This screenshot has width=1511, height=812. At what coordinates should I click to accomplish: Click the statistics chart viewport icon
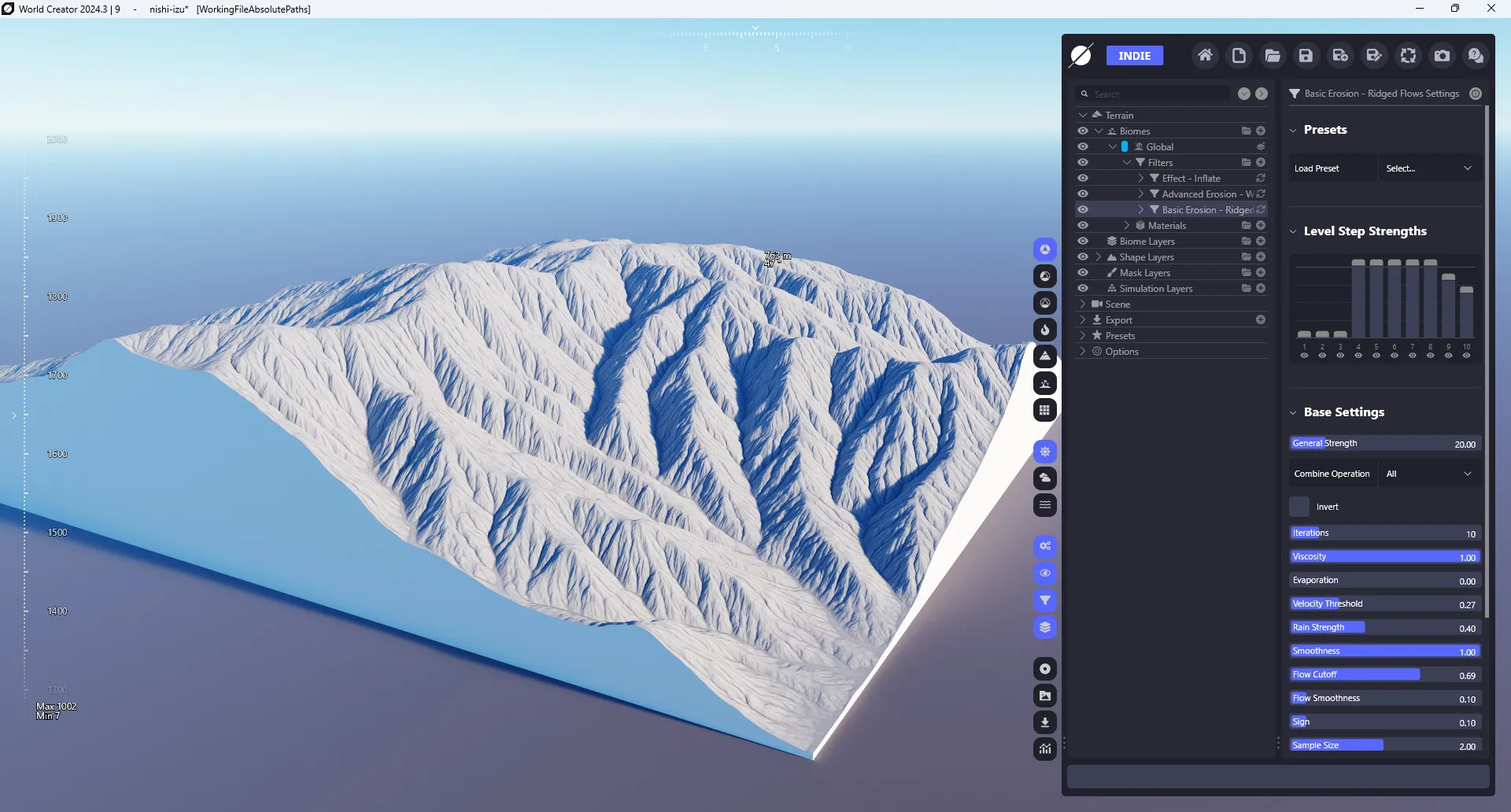(x=1045, y=749)
